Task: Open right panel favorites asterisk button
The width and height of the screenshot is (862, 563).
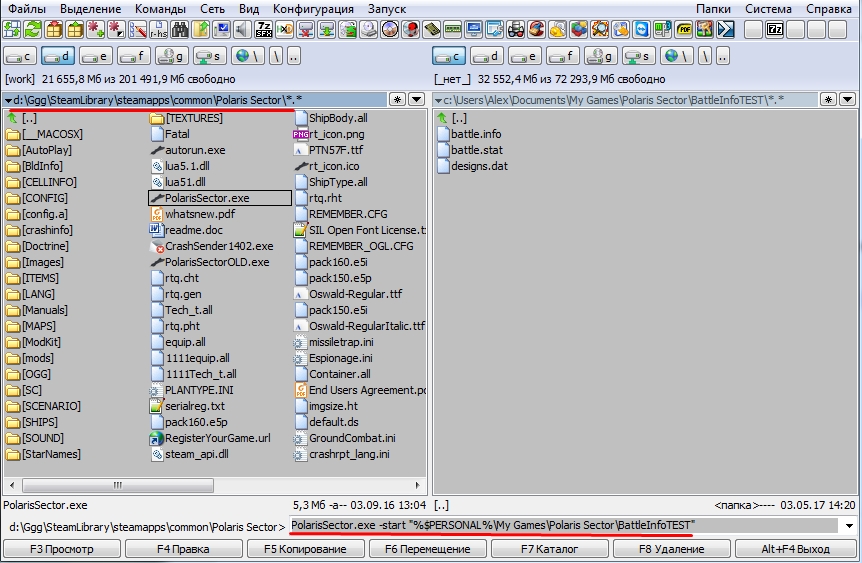Action: pyautogui.click(x=828, y=100)
